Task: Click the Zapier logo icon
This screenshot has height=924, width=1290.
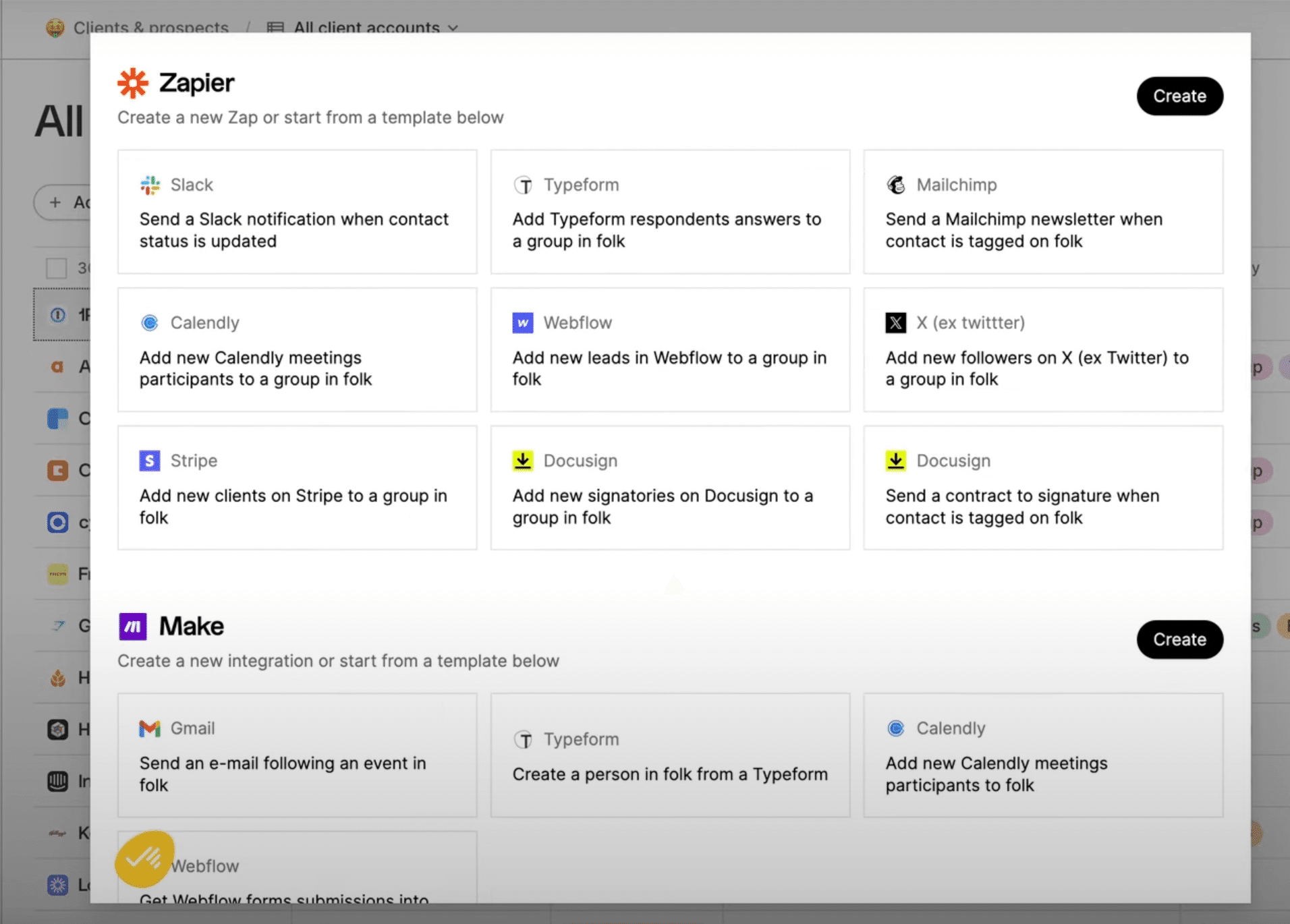Action: [x=133, y=83]
